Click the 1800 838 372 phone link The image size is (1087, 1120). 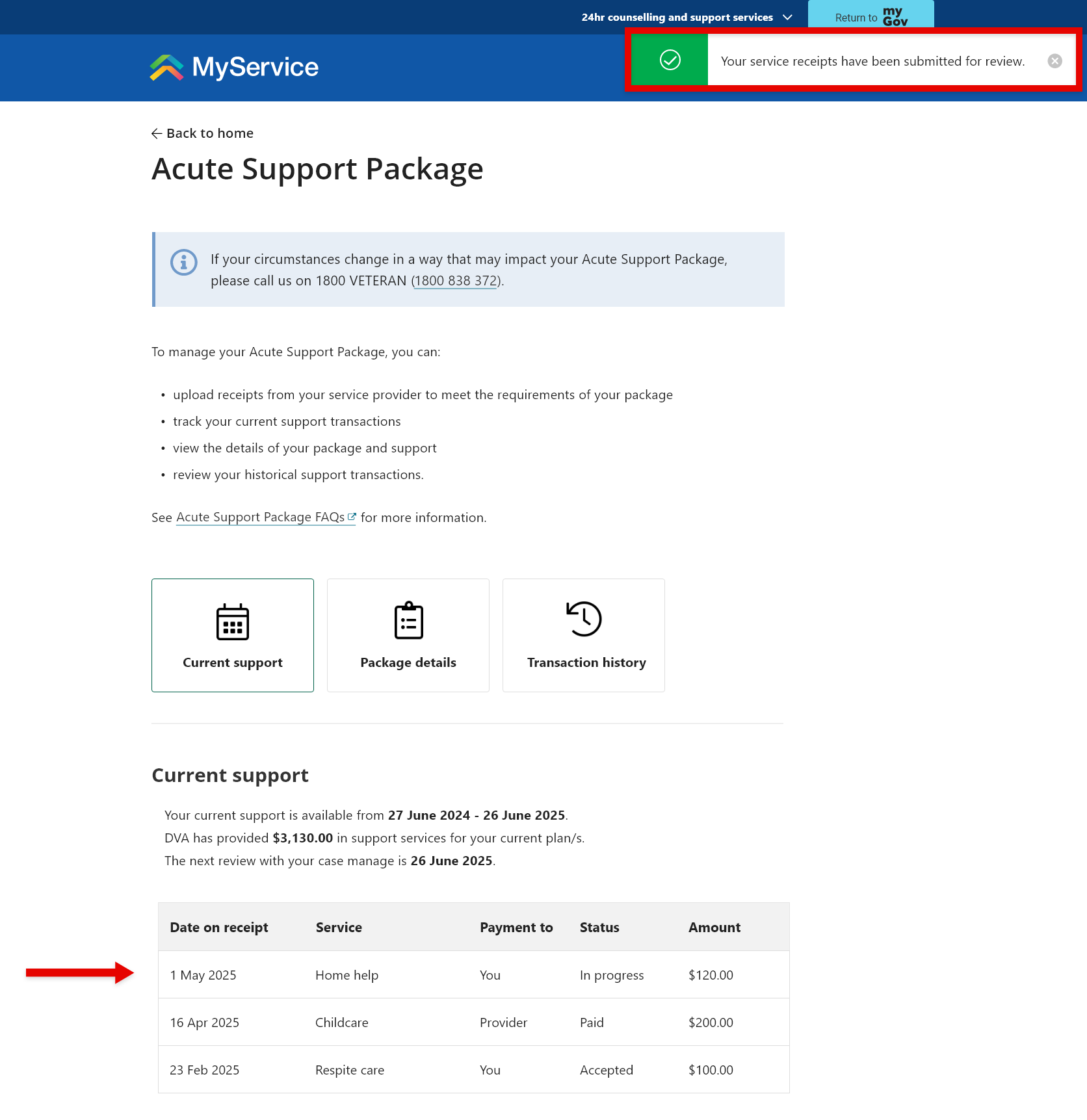tap(454, 280)
